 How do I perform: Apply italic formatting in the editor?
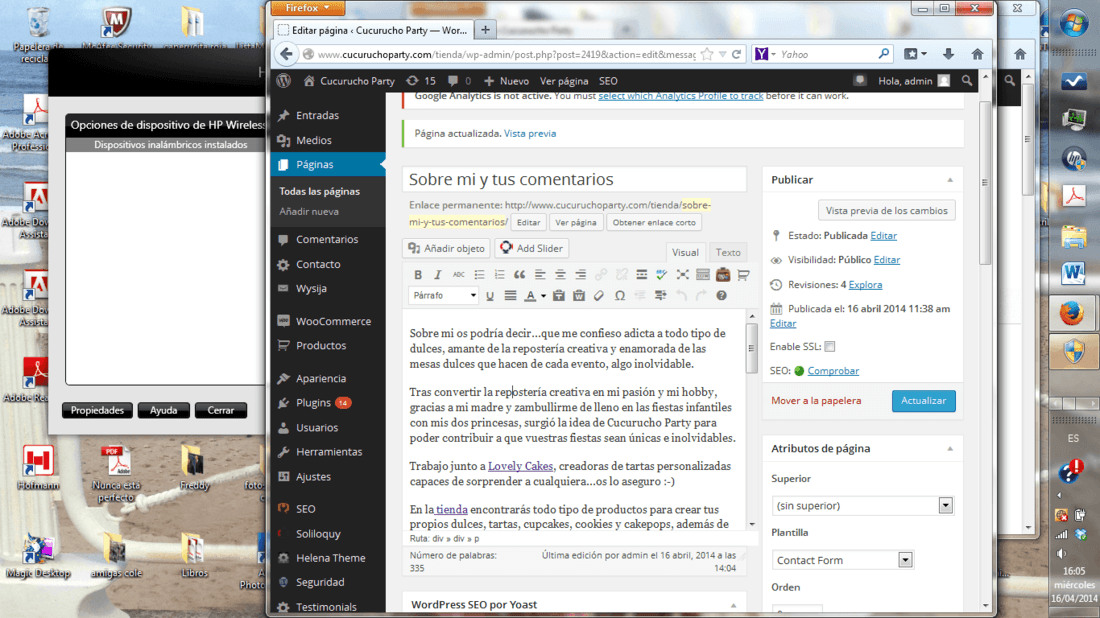(438, 275)
